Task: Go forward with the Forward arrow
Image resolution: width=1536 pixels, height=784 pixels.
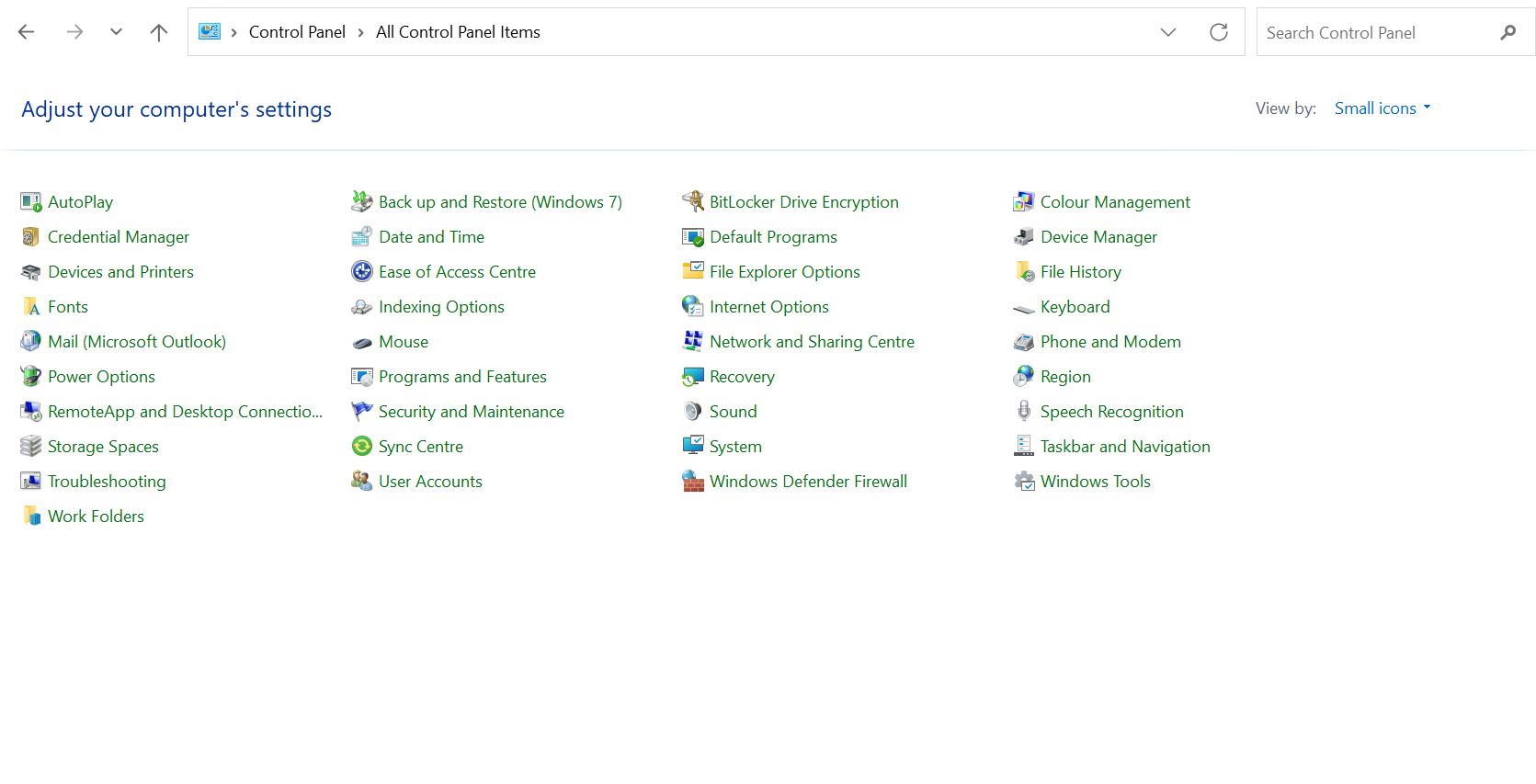Action: pos(74,32)
